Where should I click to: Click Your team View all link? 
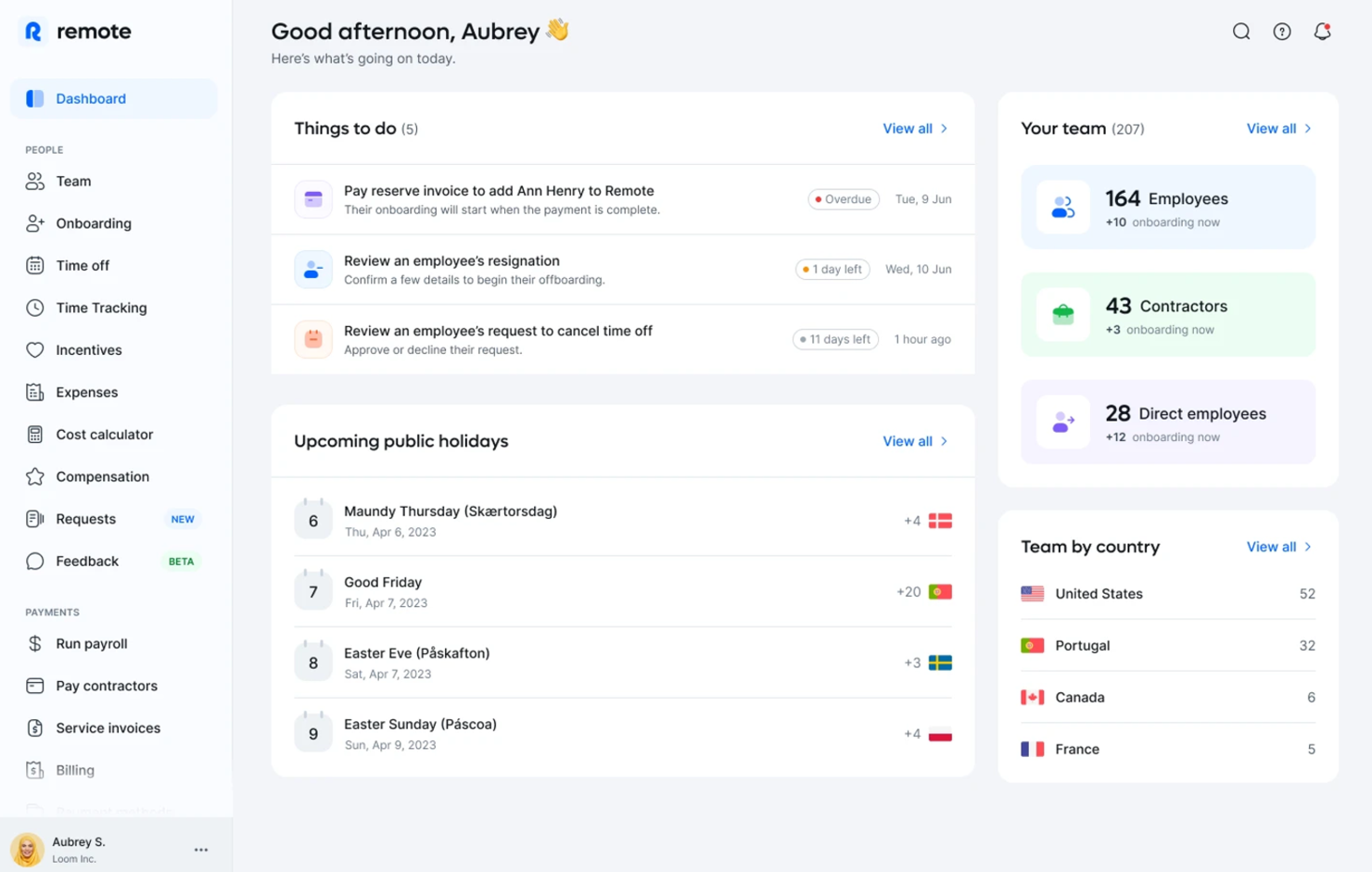coord(1277,129)
